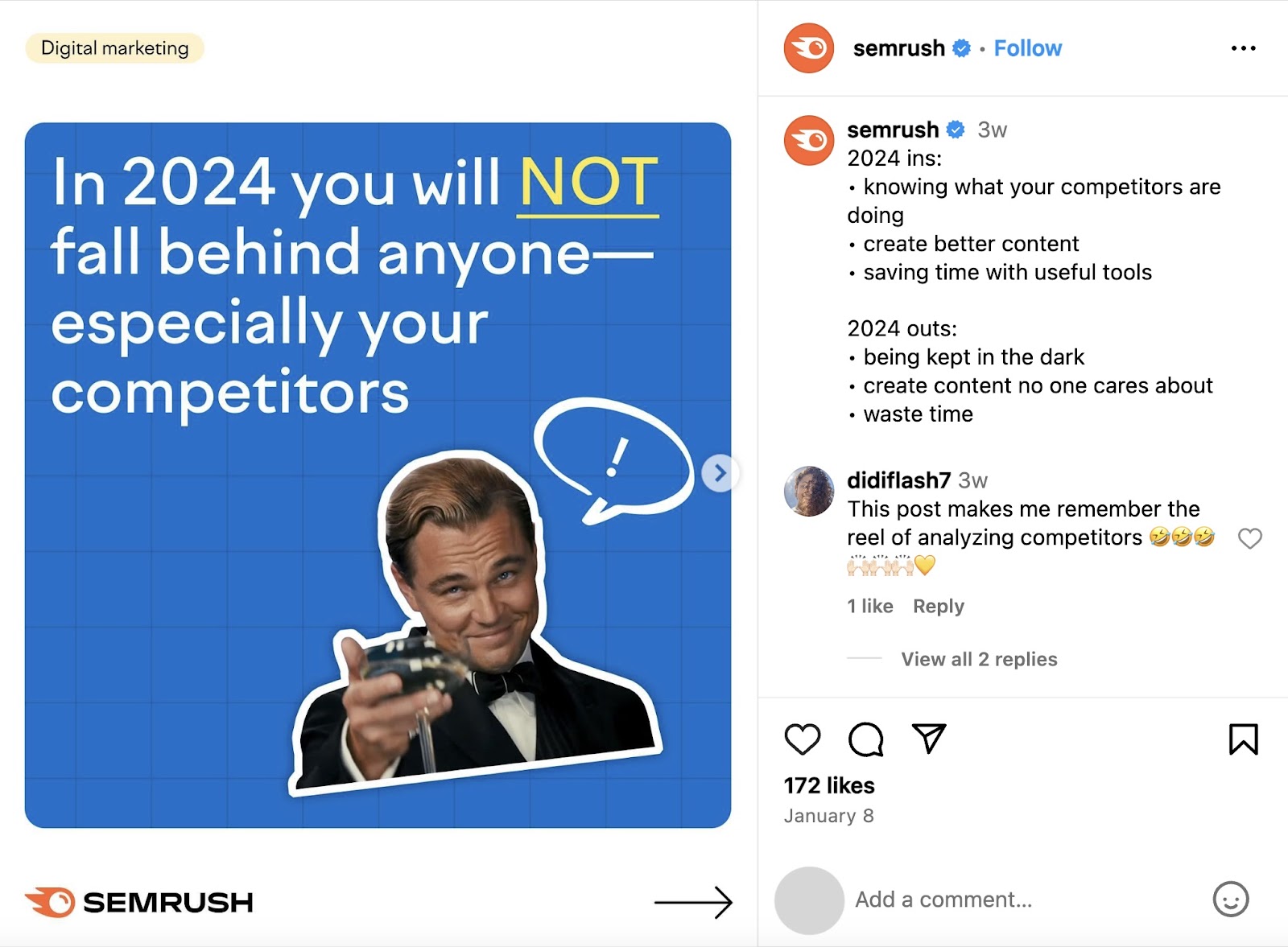Click the 1 like label under the comment
Viewport: 1288px width, 947px height.
tap(869, 606)
